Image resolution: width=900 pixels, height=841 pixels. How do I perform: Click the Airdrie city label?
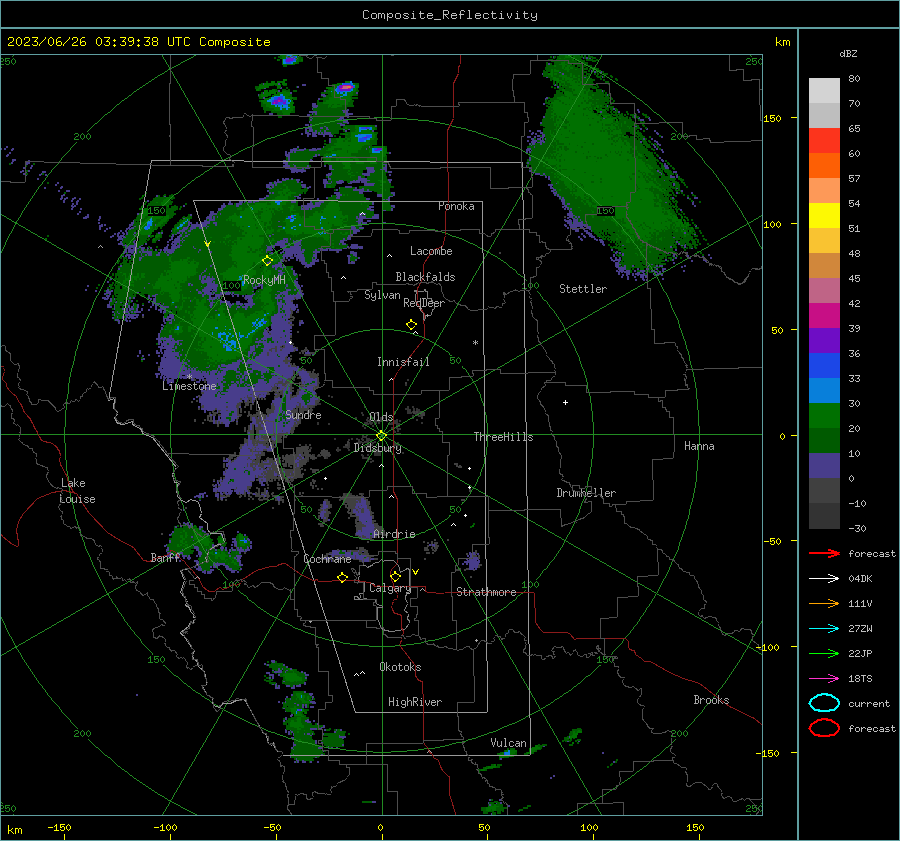(x=394, y=534)
